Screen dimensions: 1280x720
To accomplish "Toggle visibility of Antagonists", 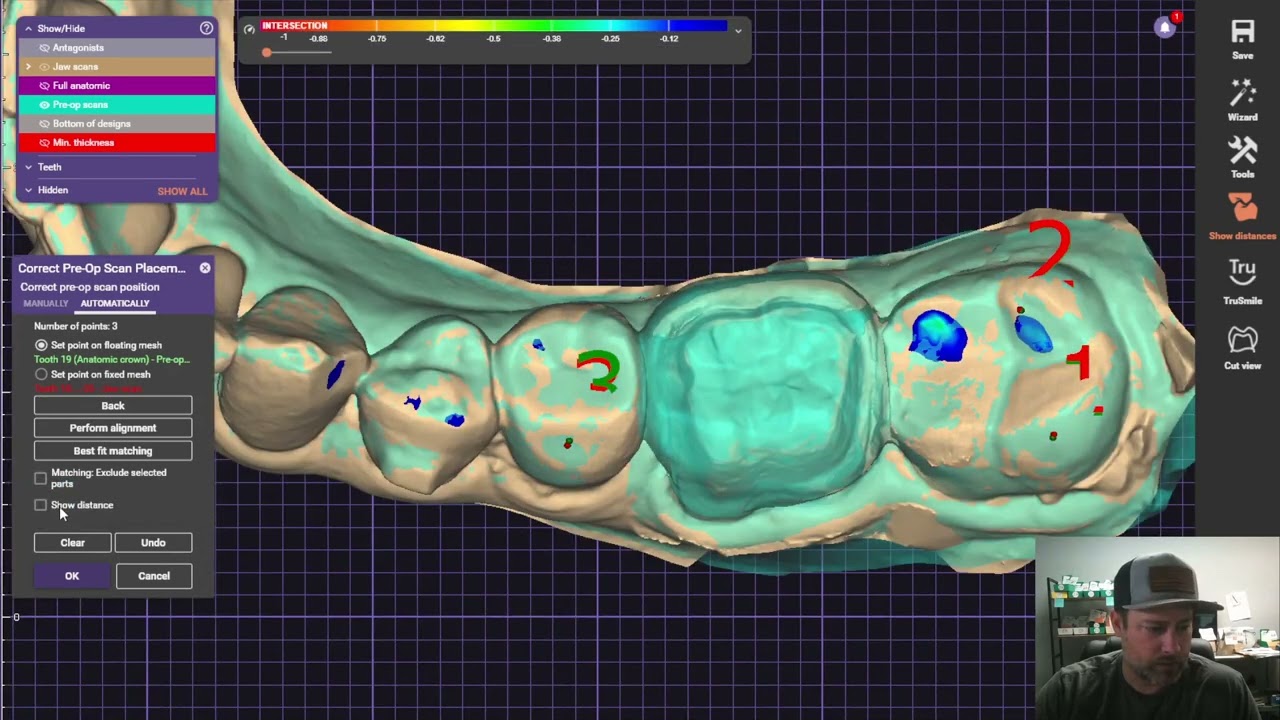I will (x=44, y=48).
